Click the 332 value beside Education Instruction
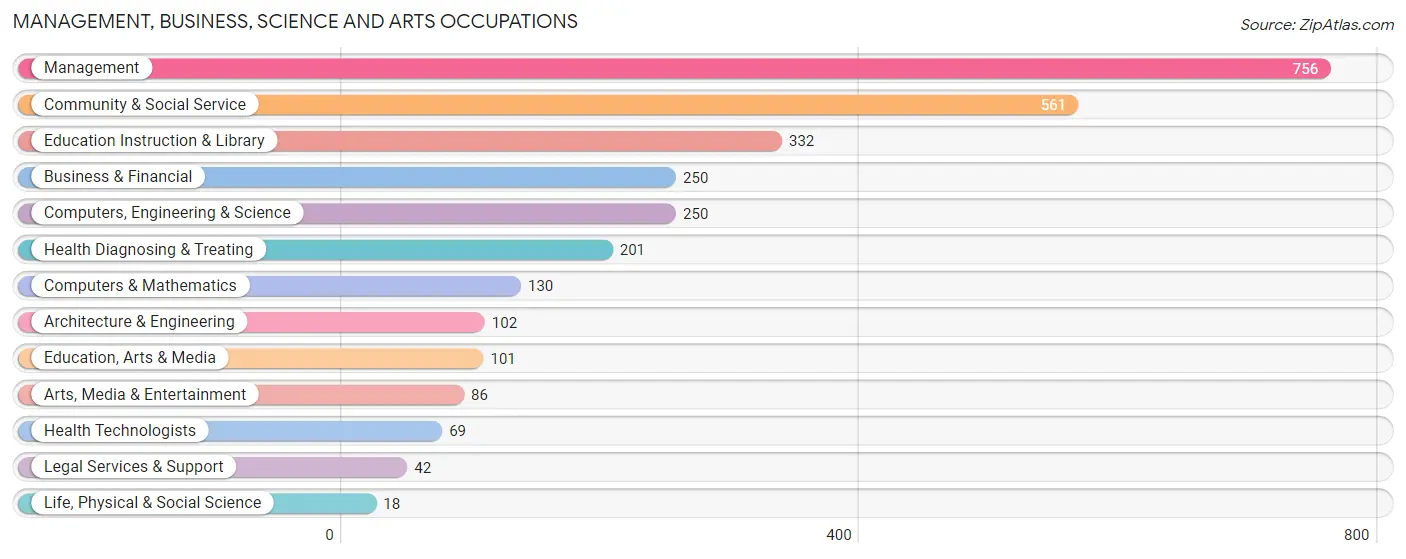The width and height of the screenshot is (1406, 559). tap(801, 141)
